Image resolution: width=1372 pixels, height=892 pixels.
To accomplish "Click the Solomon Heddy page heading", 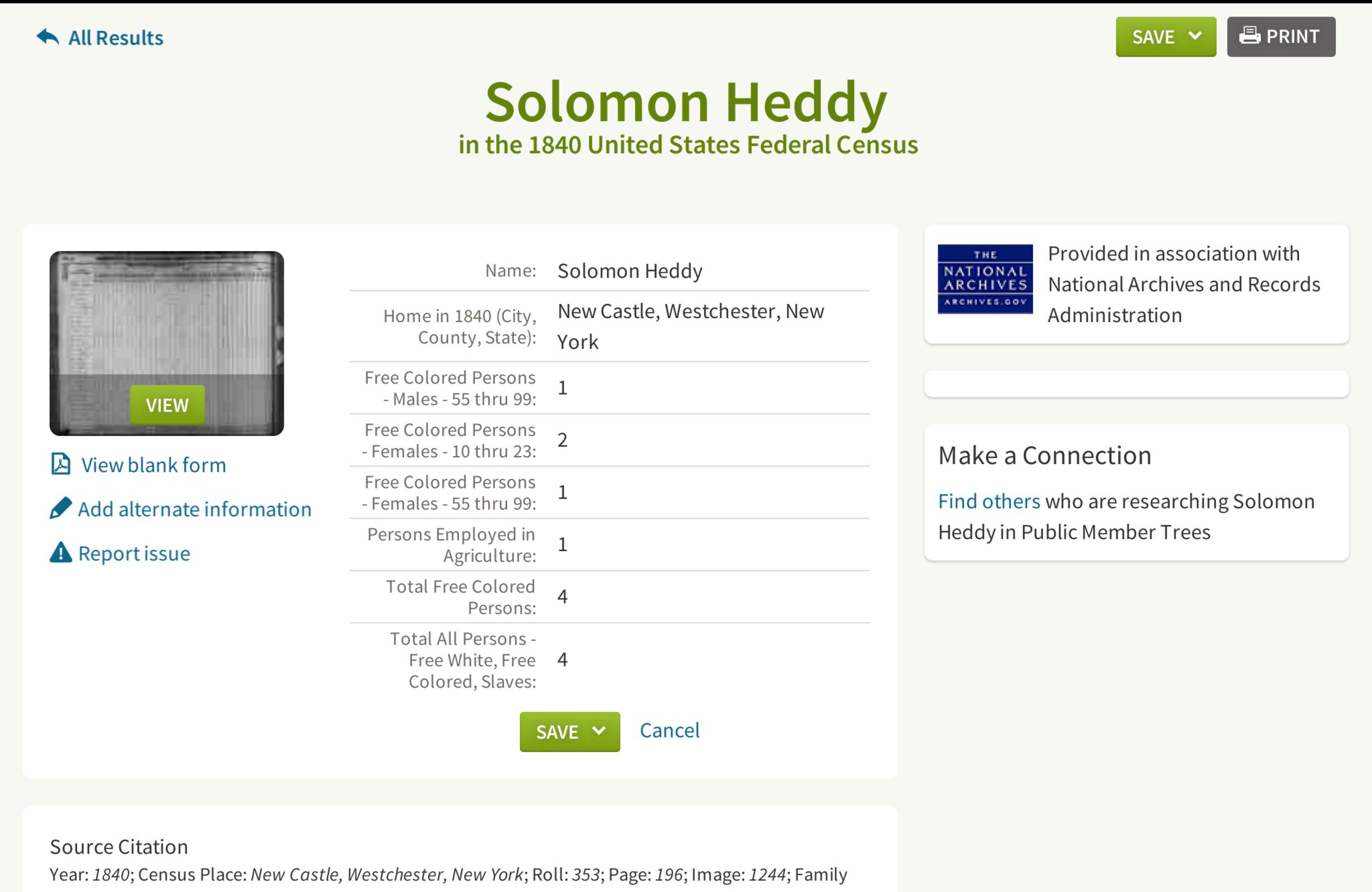I will (686, 102).
